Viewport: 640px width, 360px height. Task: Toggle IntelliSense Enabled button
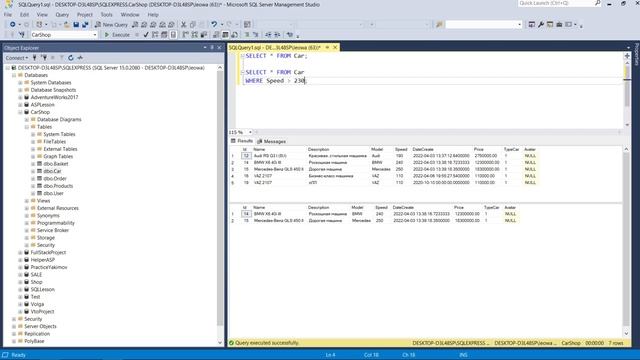coord(173,35)
